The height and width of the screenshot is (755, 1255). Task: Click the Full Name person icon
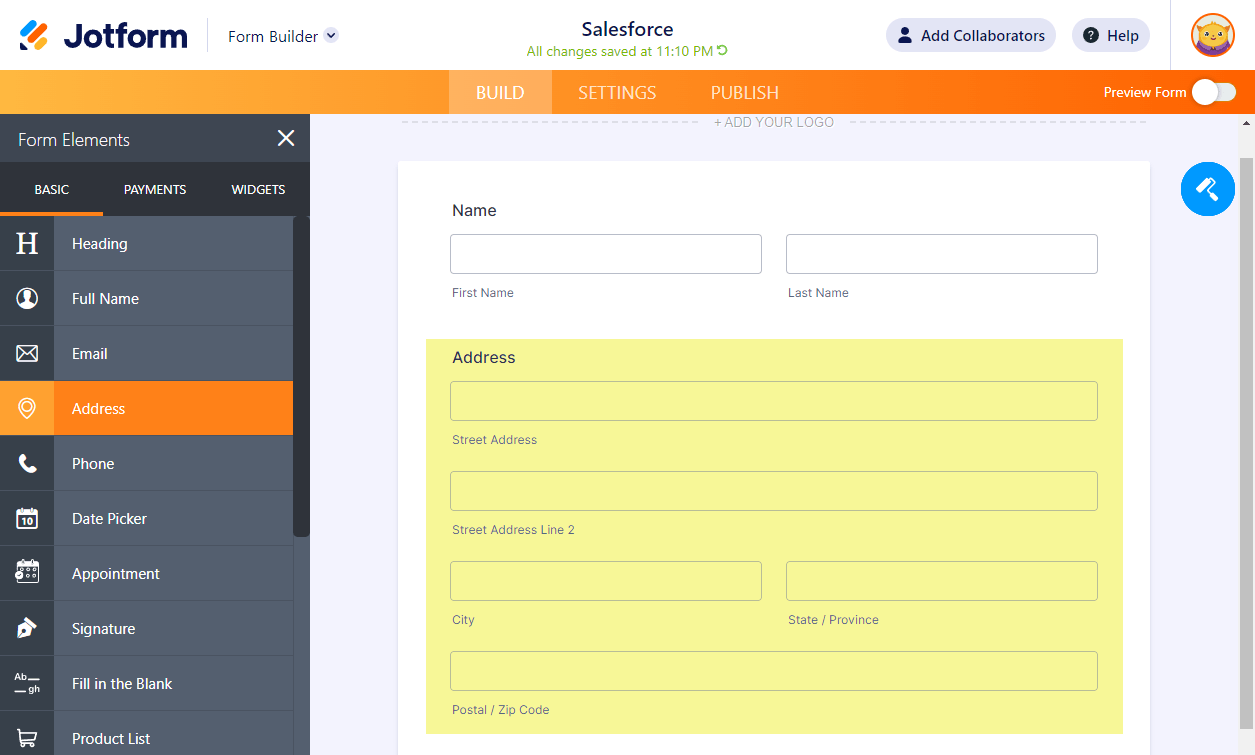(27, 298)
